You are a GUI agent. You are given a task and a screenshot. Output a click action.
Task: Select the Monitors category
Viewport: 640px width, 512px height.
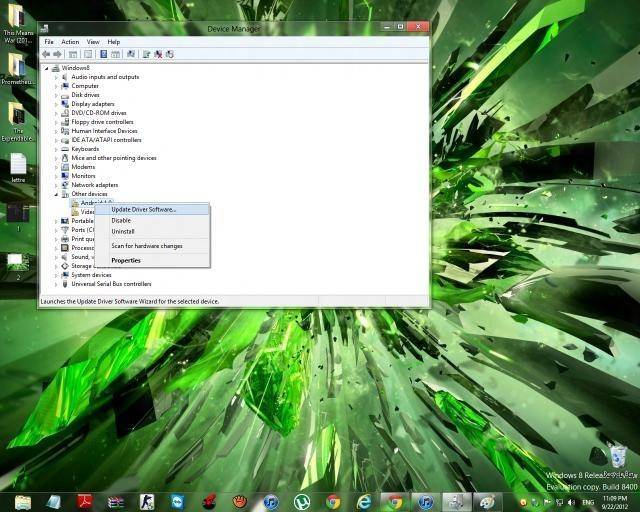coord(83,176)
